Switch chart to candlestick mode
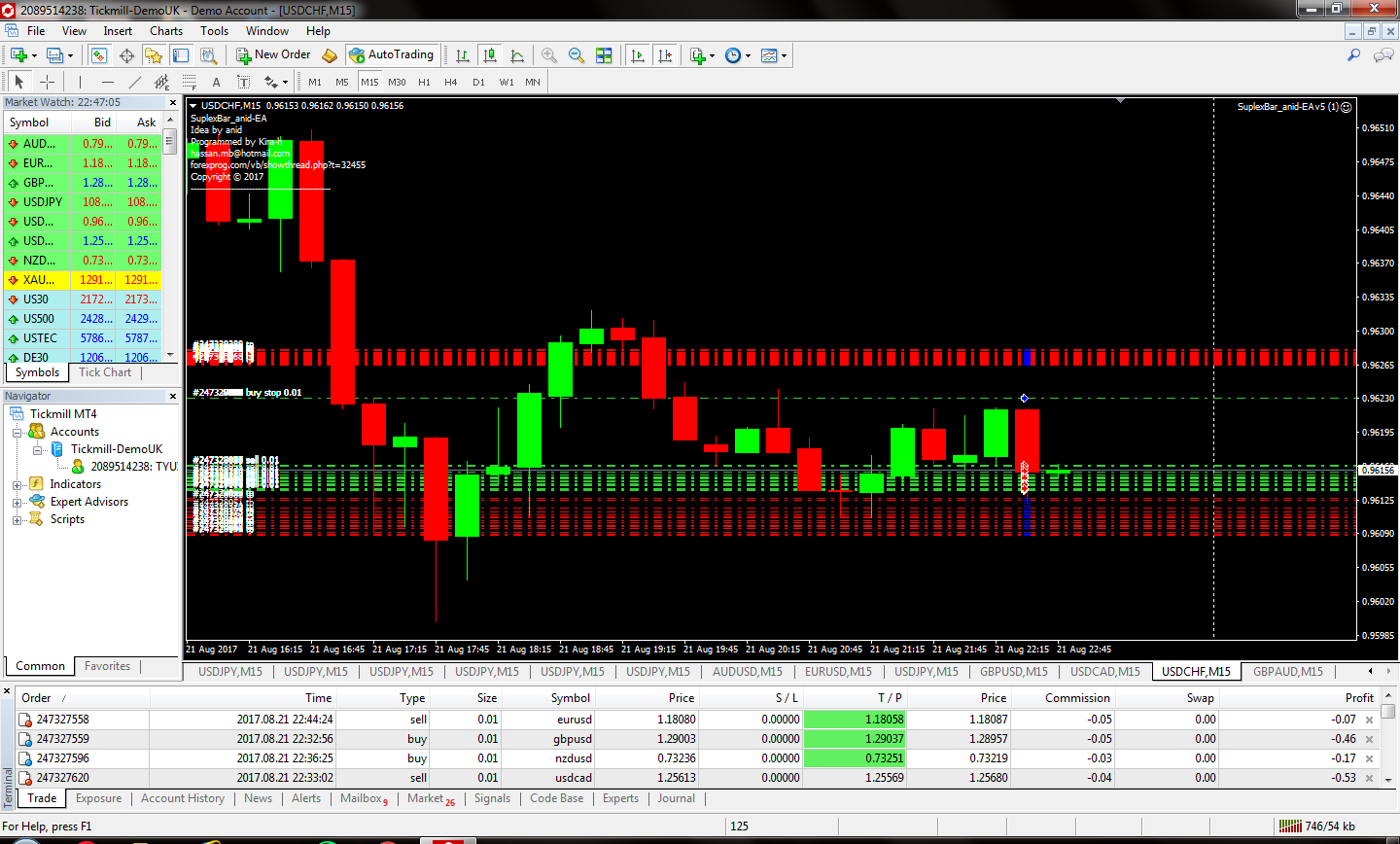The height and width of the screenshot is (844, 1400). tap(490, 55)
